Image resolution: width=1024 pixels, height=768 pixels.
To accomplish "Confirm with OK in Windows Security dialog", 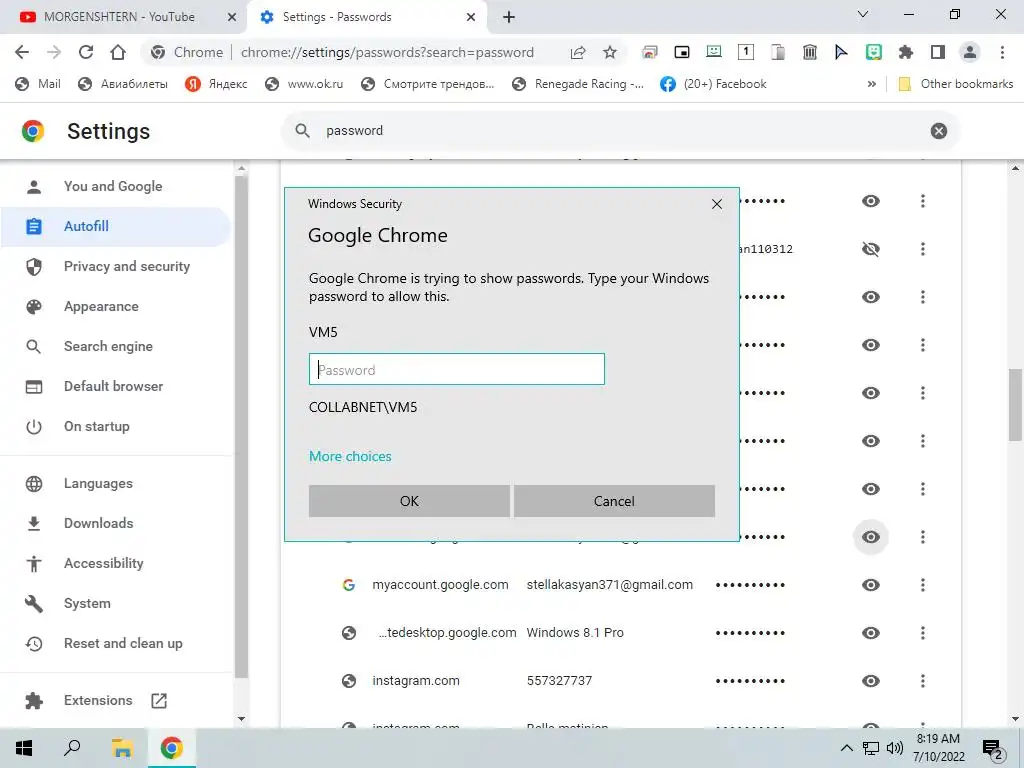I will pyautogui.click(x=409, y=501).
